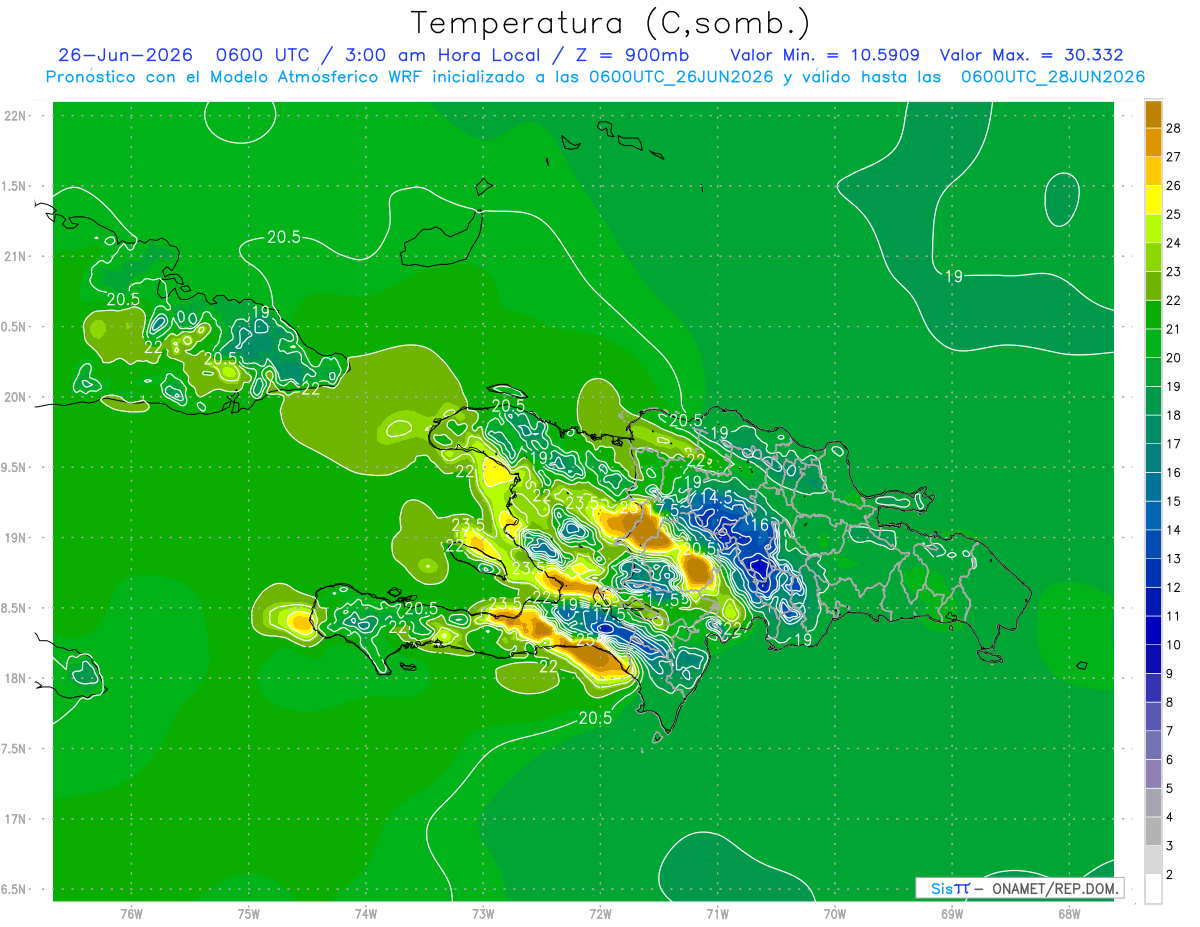This screenshot has width=1200, height=927.
Task: Click the 'Valor Min. = 10.5909' readout
Action: (825, 55)
